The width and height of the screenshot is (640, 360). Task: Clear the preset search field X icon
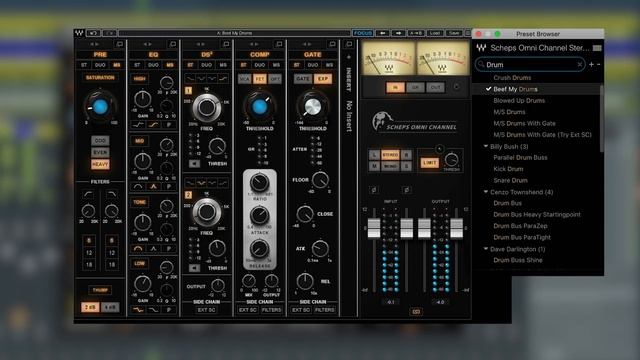(580, 64)
